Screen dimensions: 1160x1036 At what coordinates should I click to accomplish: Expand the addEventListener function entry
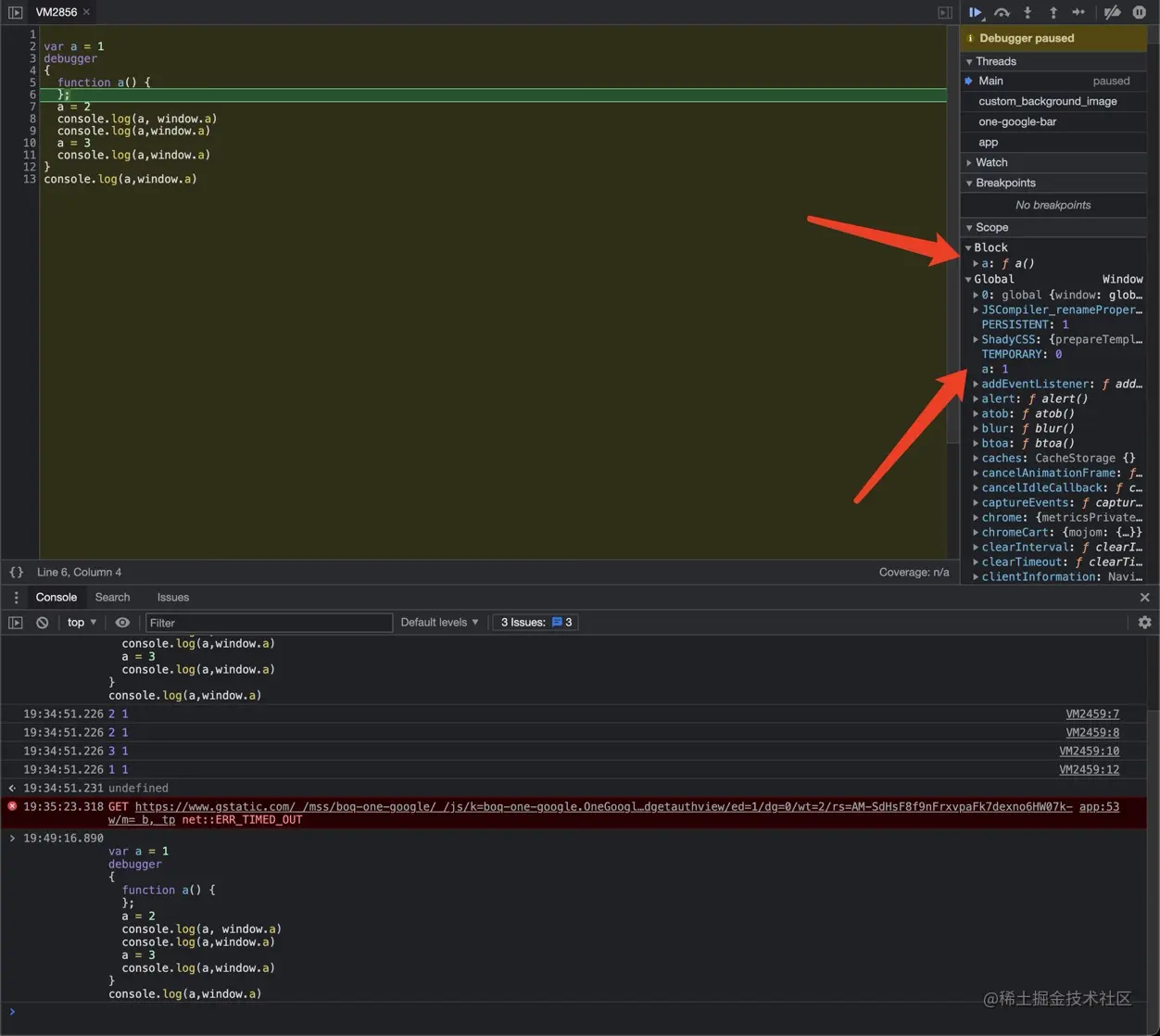point(976,384)
